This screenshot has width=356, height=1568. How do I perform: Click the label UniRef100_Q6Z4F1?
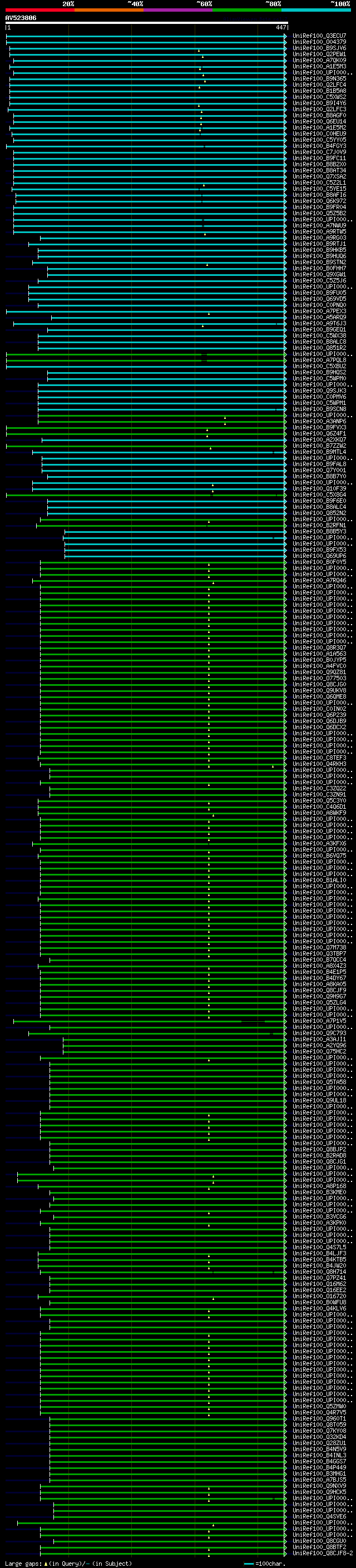pyautogui.click(x=319, y=433)
